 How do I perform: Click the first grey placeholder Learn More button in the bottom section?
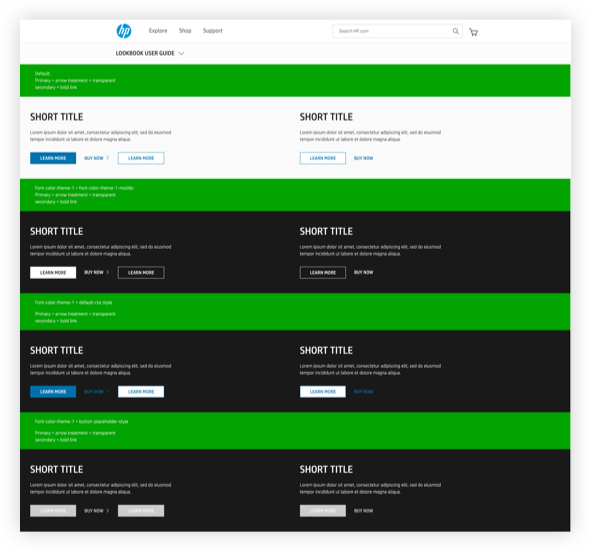click(x=53, y=511)
